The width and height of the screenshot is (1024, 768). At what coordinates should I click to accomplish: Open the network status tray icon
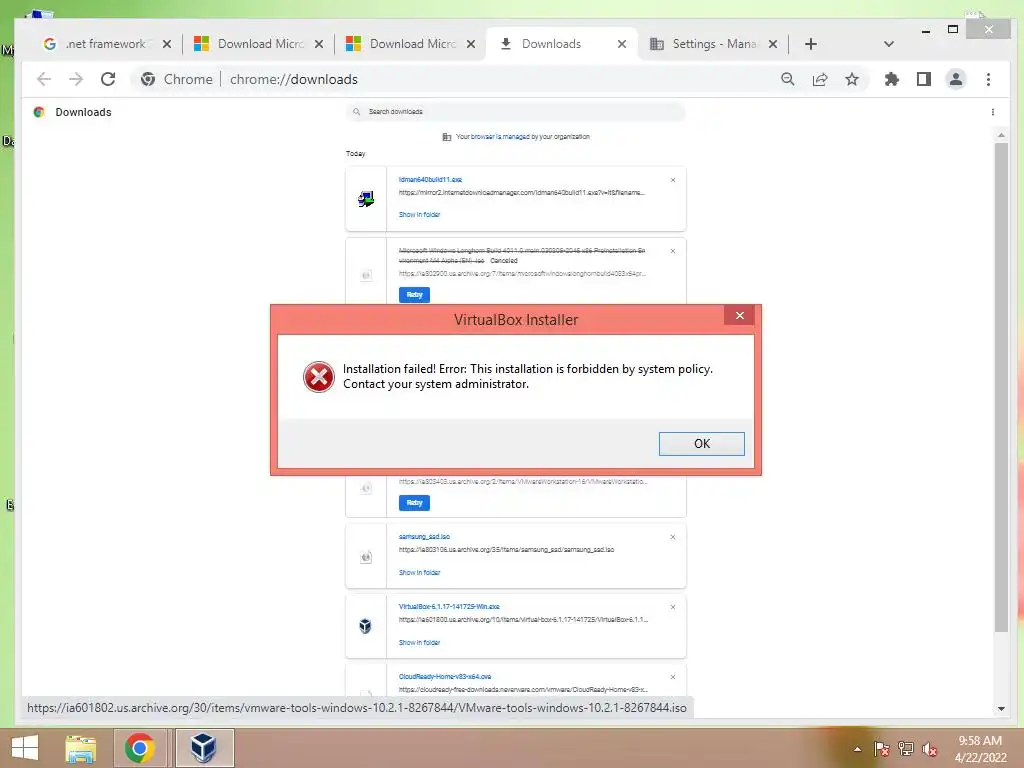coord(905,749)
